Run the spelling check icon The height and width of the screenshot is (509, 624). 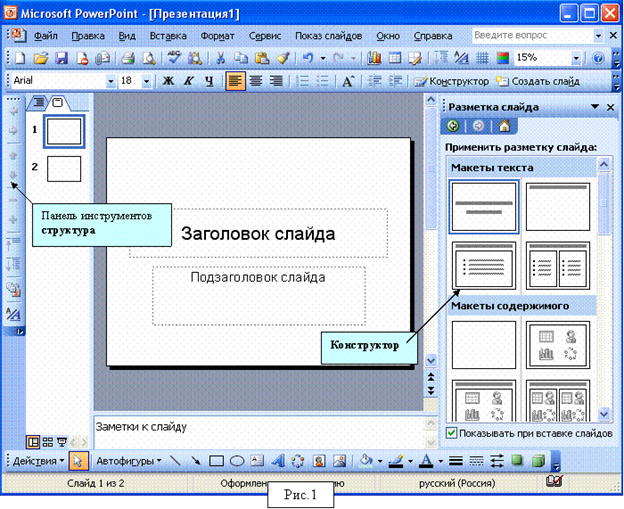174,58
